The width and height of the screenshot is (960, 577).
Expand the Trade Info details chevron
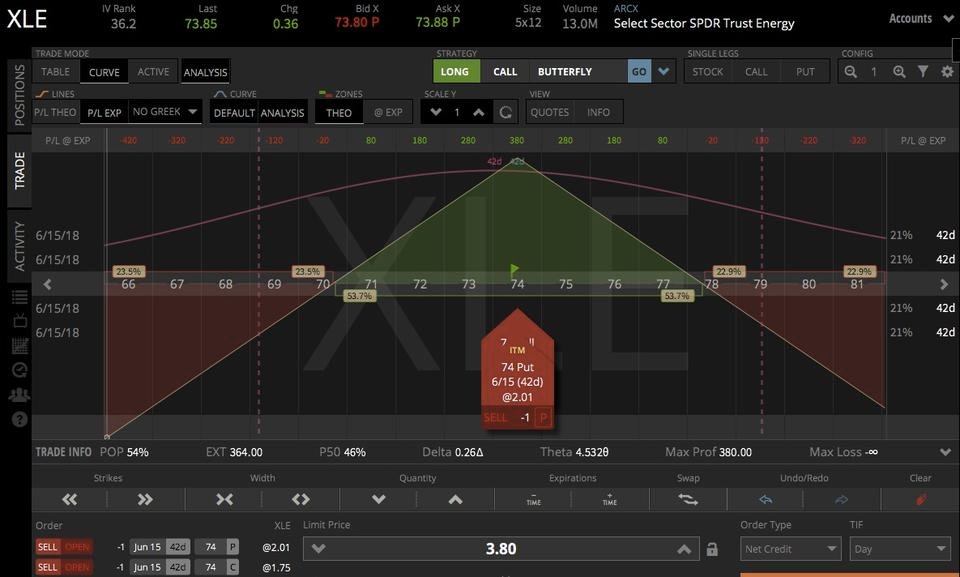tap(945, 452)
